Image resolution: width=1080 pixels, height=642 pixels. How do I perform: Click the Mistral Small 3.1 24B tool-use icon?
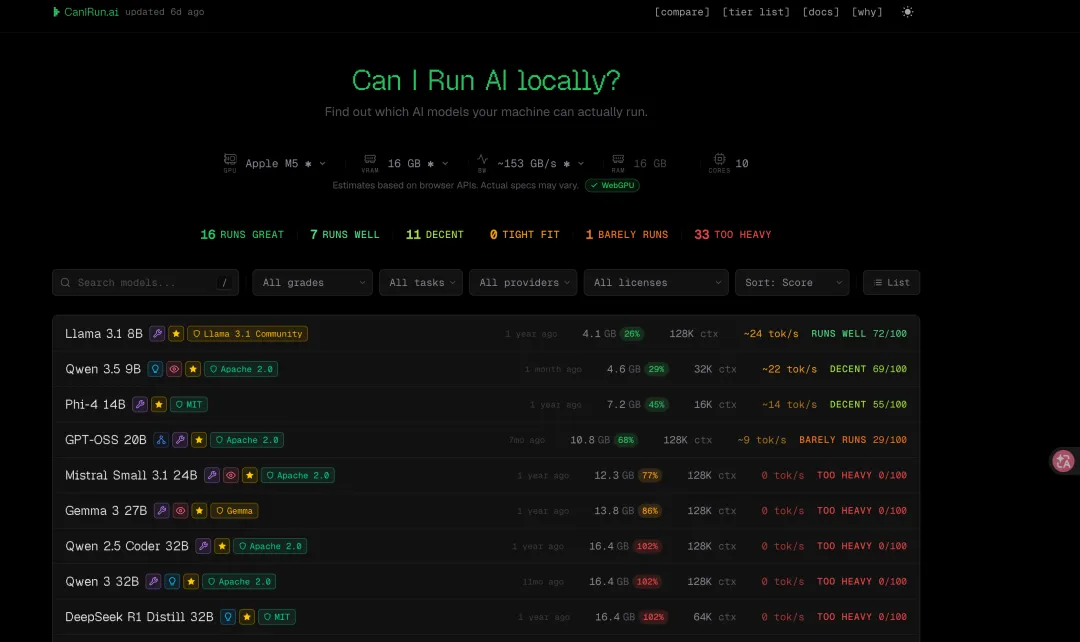pyautogui.click(x=212, y=475)
